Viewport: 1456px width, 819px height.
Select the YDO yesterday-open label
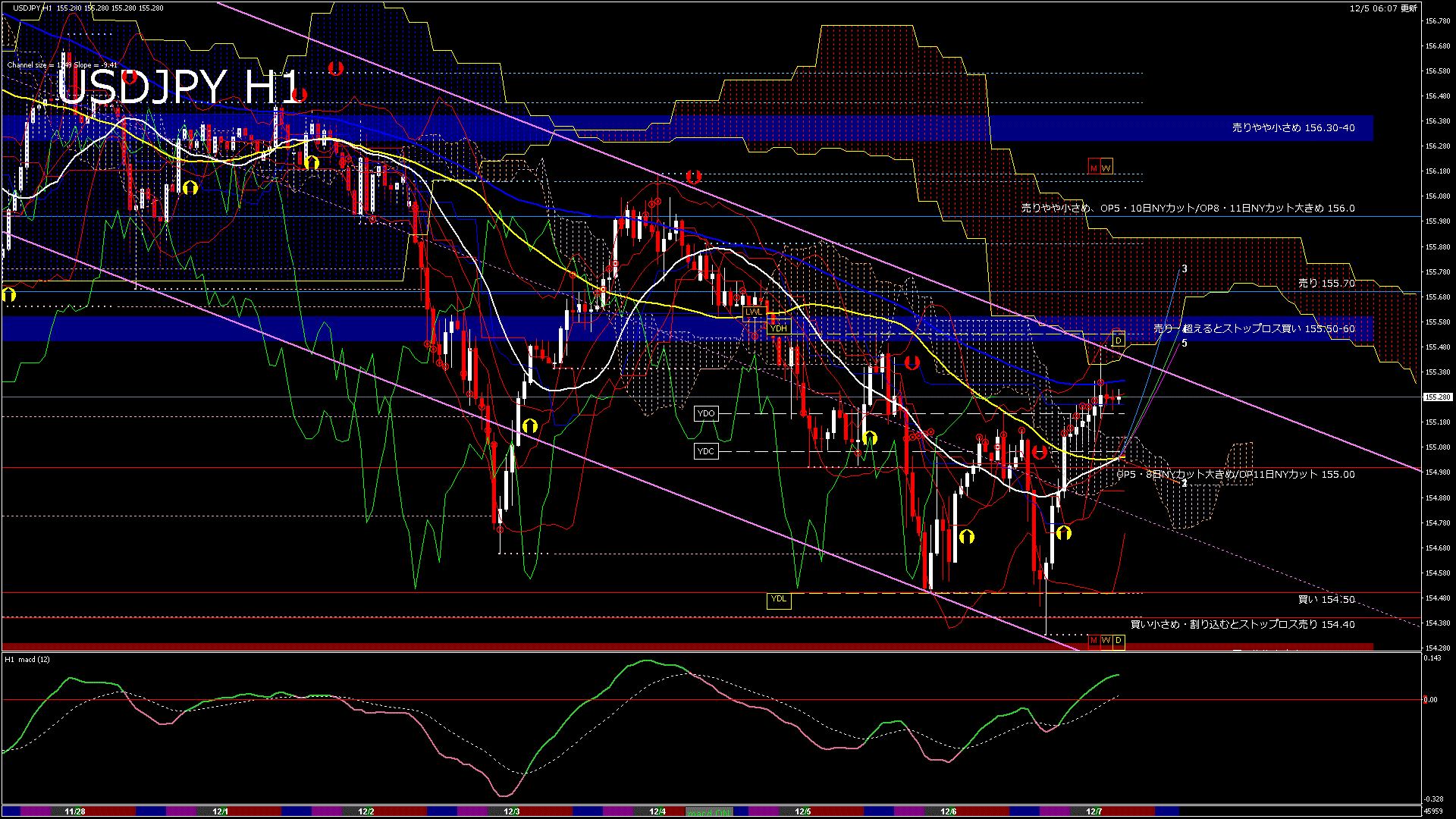708,413
